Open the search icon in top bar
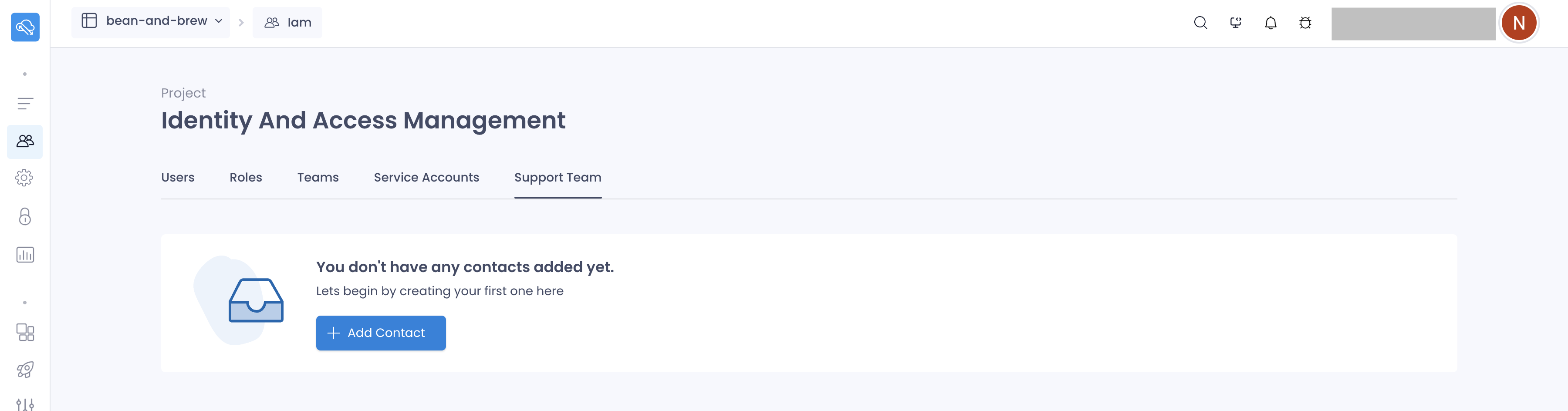1568x411 pixels. [x=1200, y=23]
